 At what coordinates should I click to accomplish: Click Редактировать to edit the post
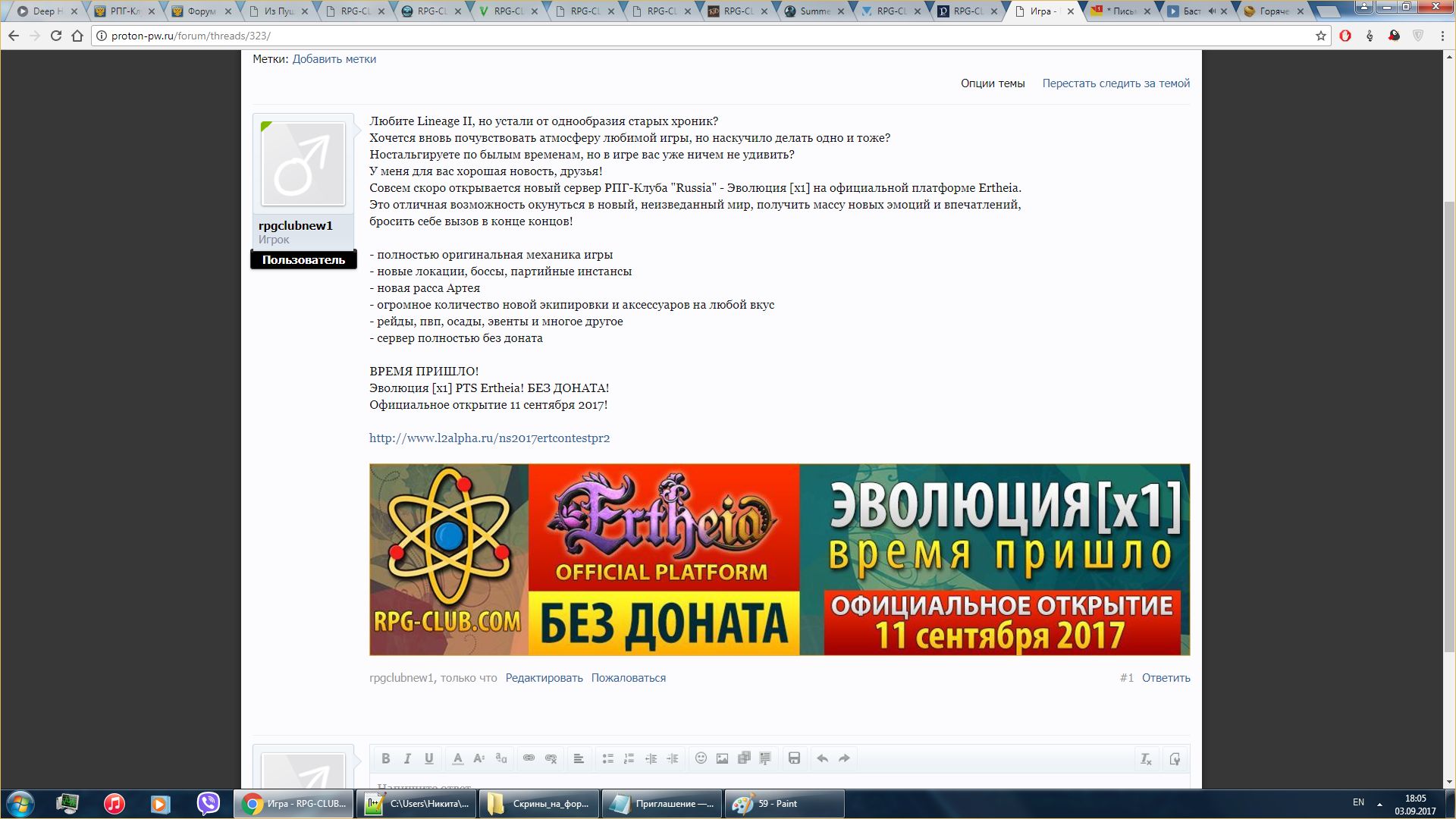pyautogui.click(x=544, y=678)
